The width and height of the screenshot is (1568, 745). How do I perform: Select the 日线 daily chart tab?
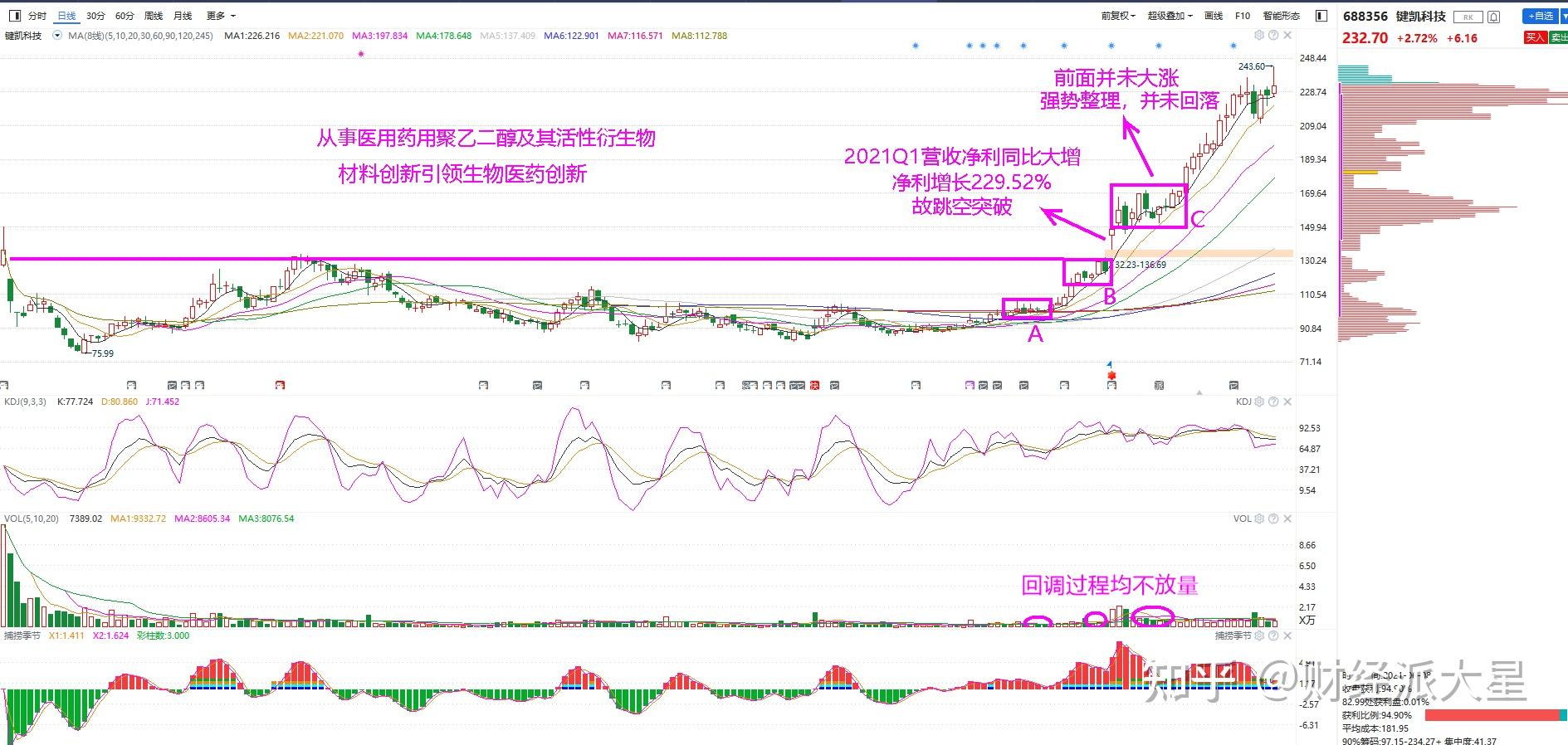click(66, 16)
